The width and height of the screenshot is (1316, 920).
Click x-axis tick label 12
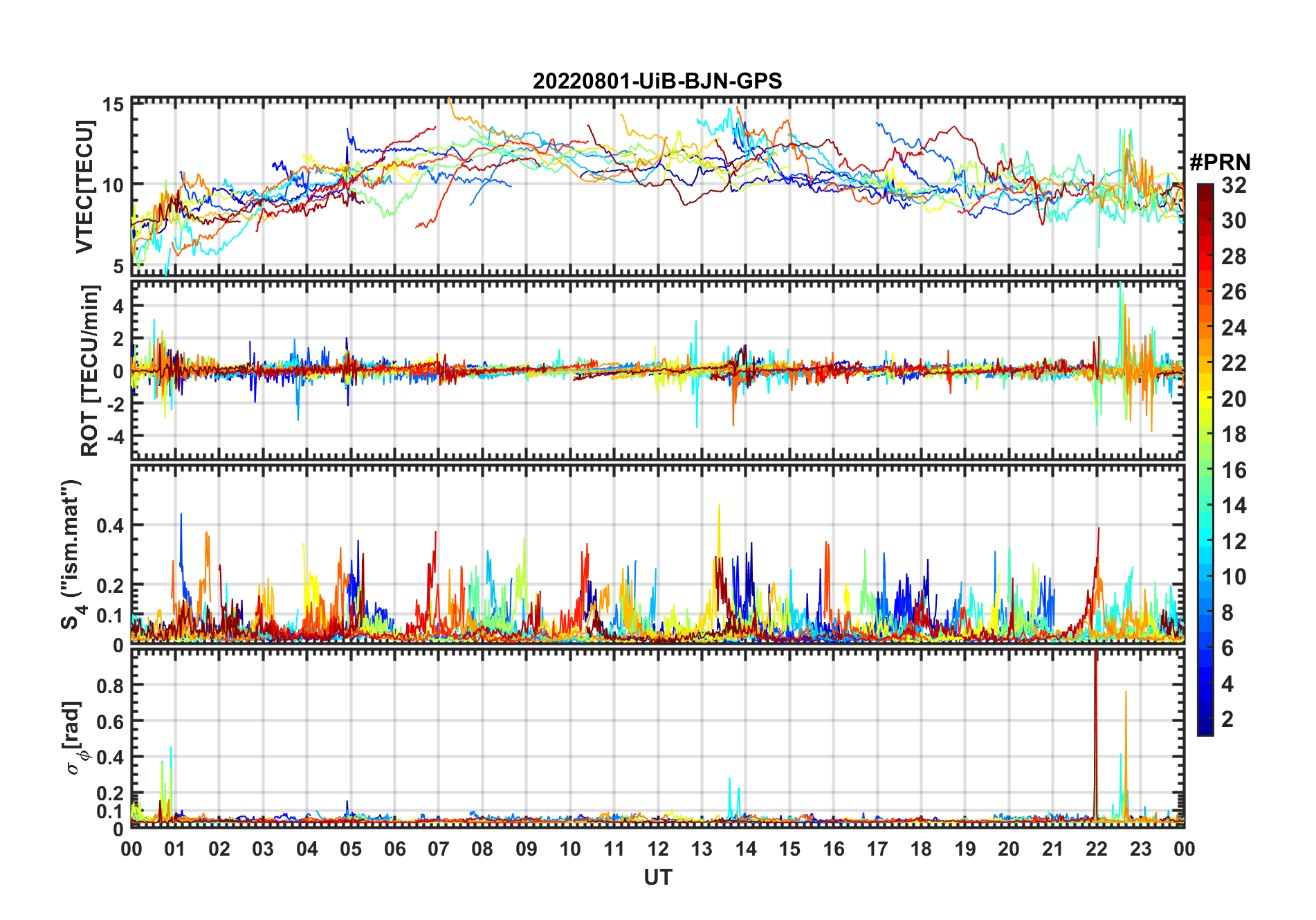657,849
